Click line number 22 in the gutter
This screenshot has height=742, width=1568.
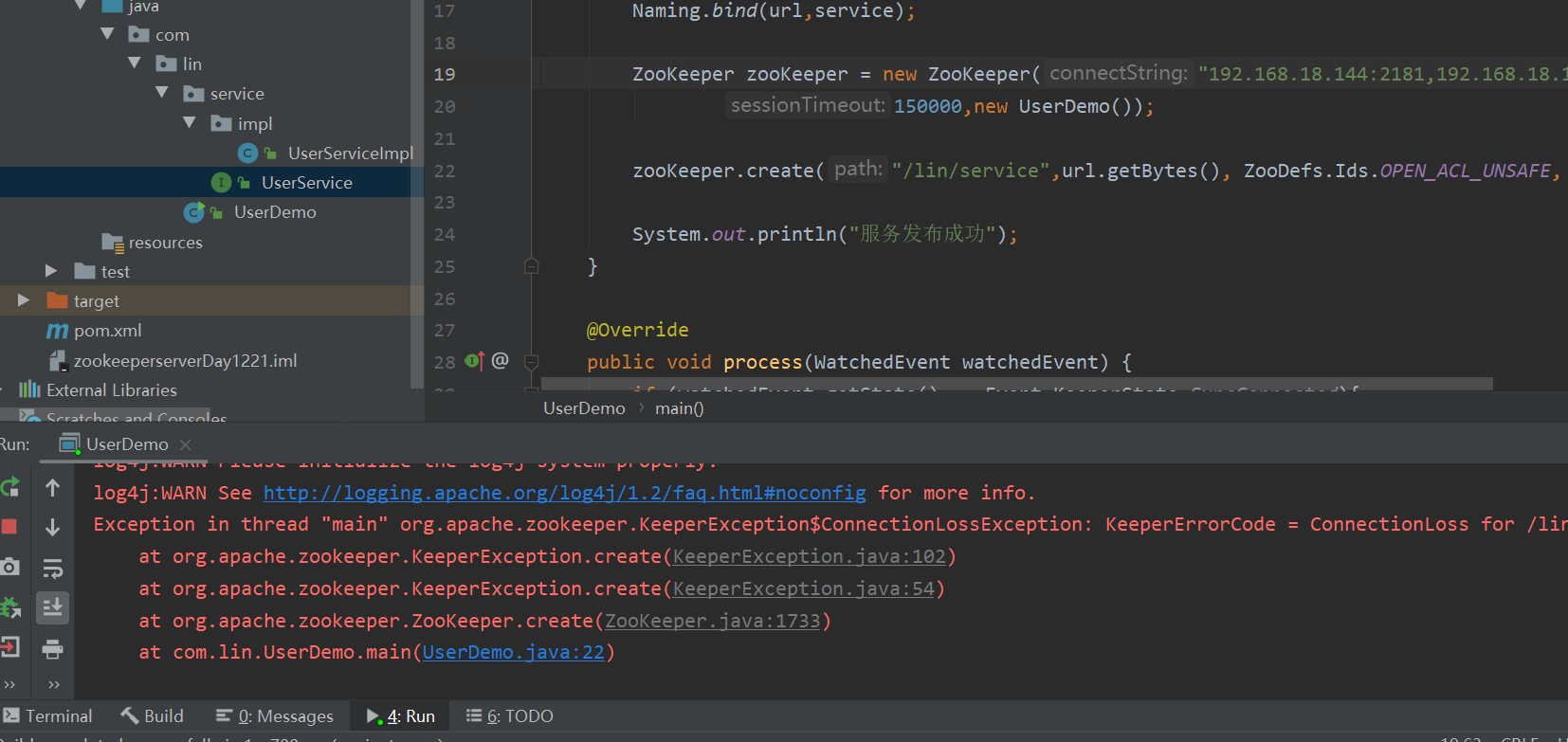click(x=445, y=171)
